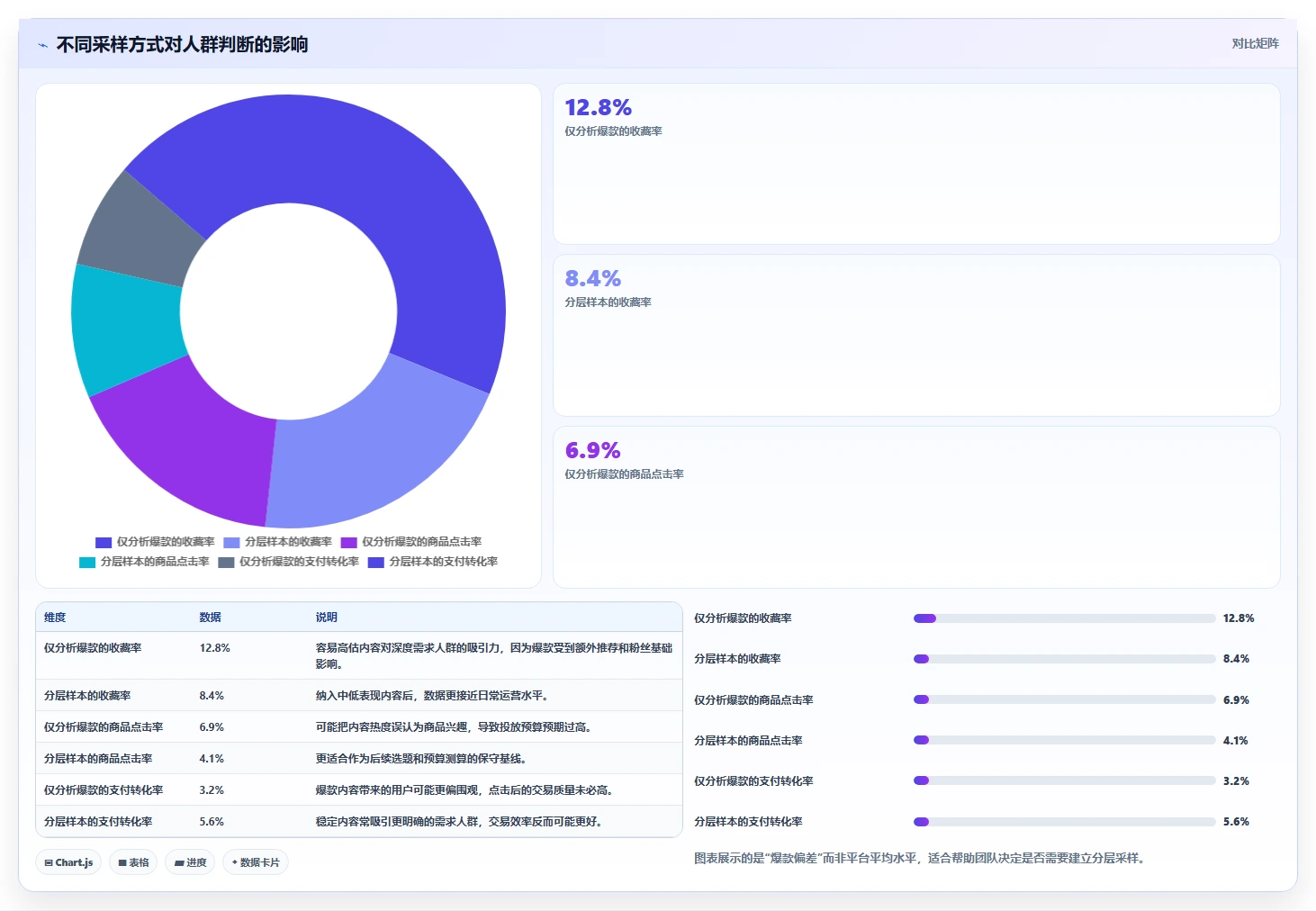Viewport: 1316px width, 911px height.
Task: Click the 8.4% stat card value
Action: tap(592, 279)
